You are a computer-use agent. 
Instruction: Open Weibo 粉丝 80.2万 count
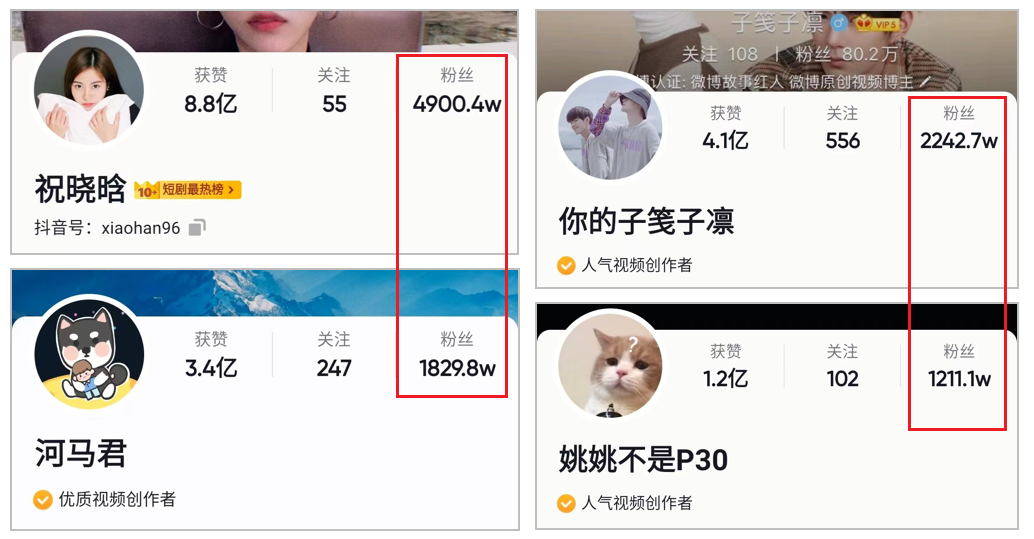[846, 54]
